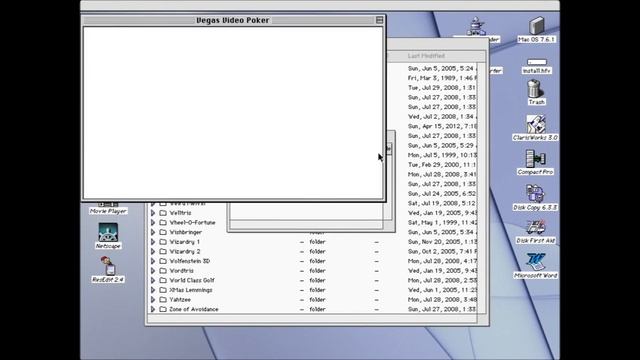Click the Welltris folder icon

click(163, 213)
